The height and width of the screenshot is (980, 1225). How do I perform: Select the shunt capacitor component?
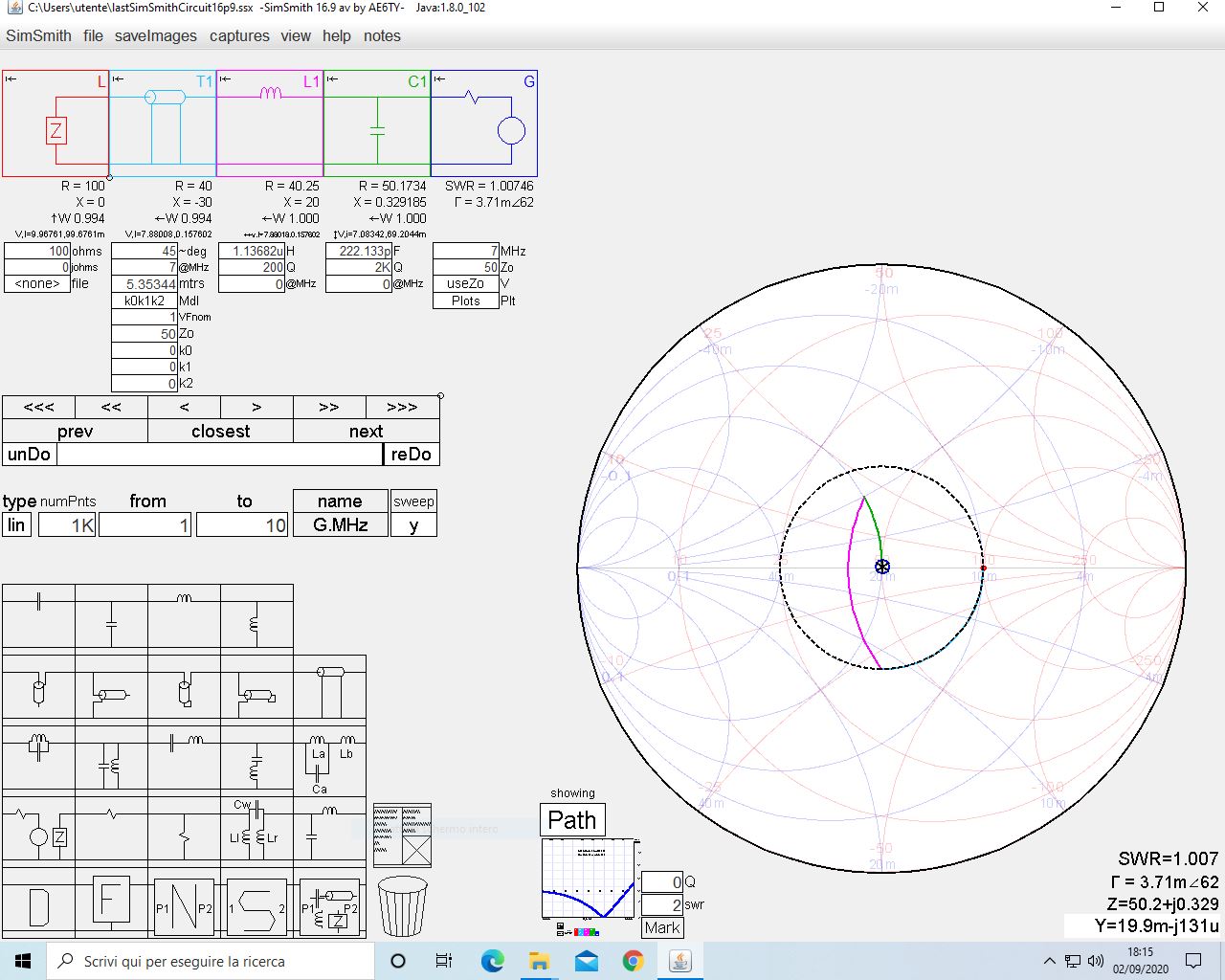(111, 619)
